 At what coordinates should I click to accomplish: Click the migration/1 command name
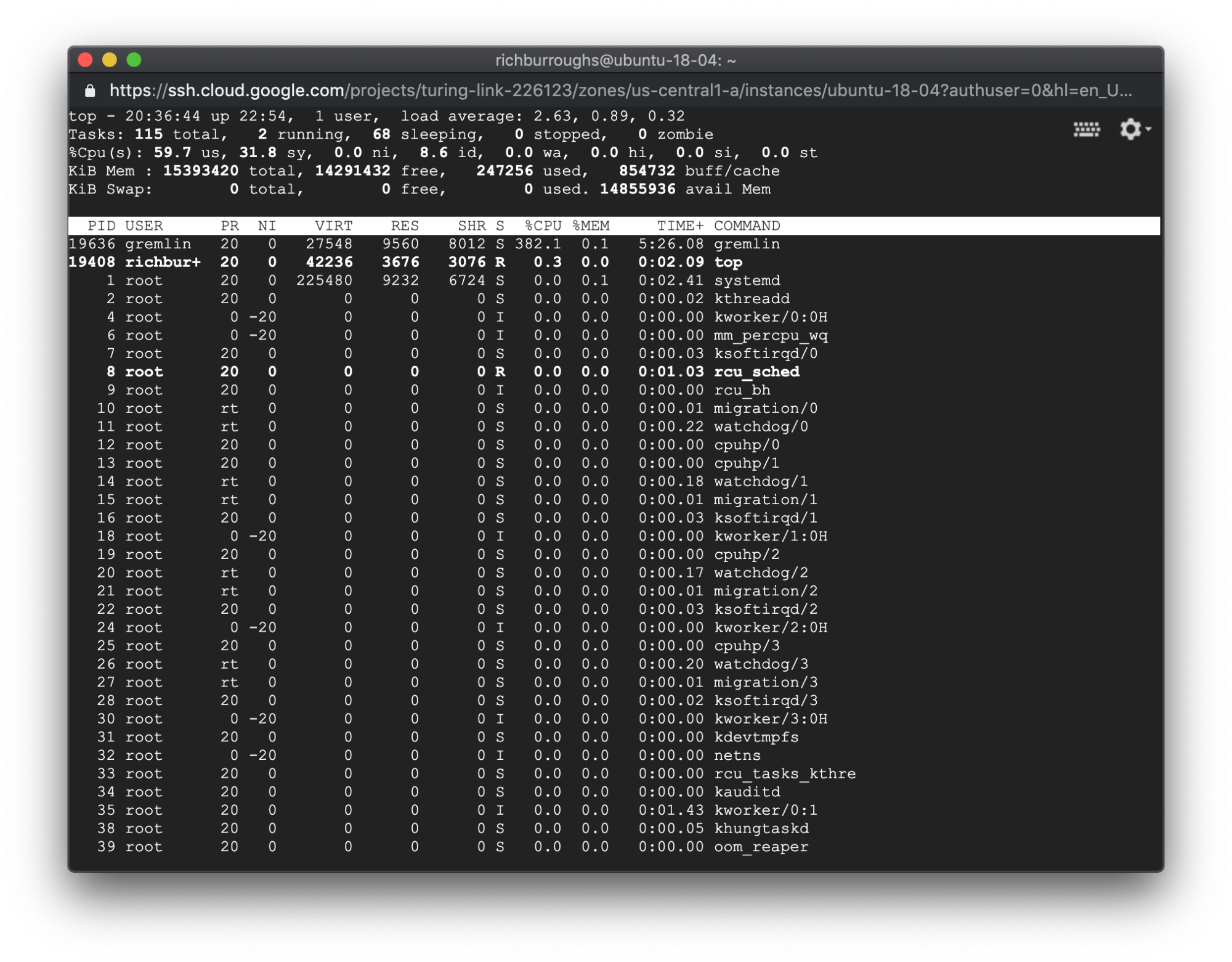[x=766, y=500]
